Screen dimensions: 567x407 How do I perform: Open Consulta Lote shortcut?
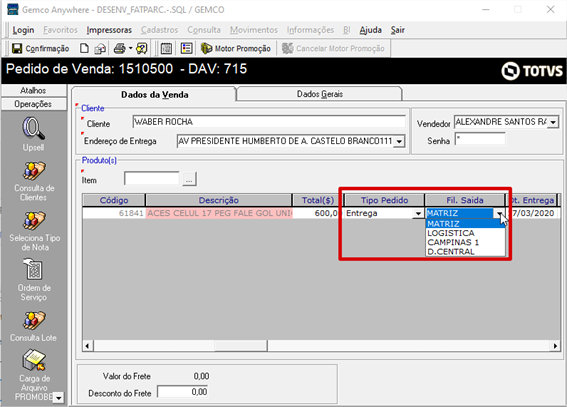pos(34,326)
